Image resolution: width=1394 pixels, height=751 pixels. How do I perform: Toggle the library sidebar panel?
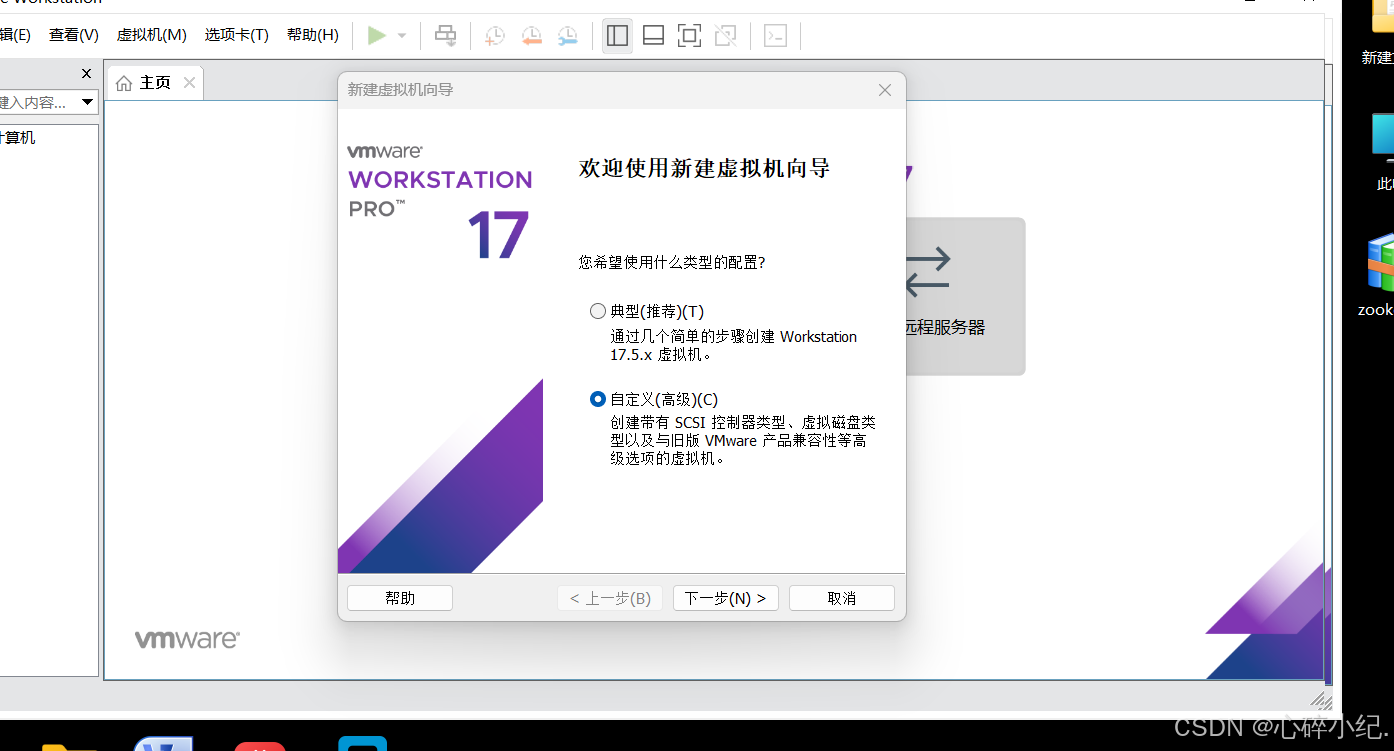click(x=617, y=35)
